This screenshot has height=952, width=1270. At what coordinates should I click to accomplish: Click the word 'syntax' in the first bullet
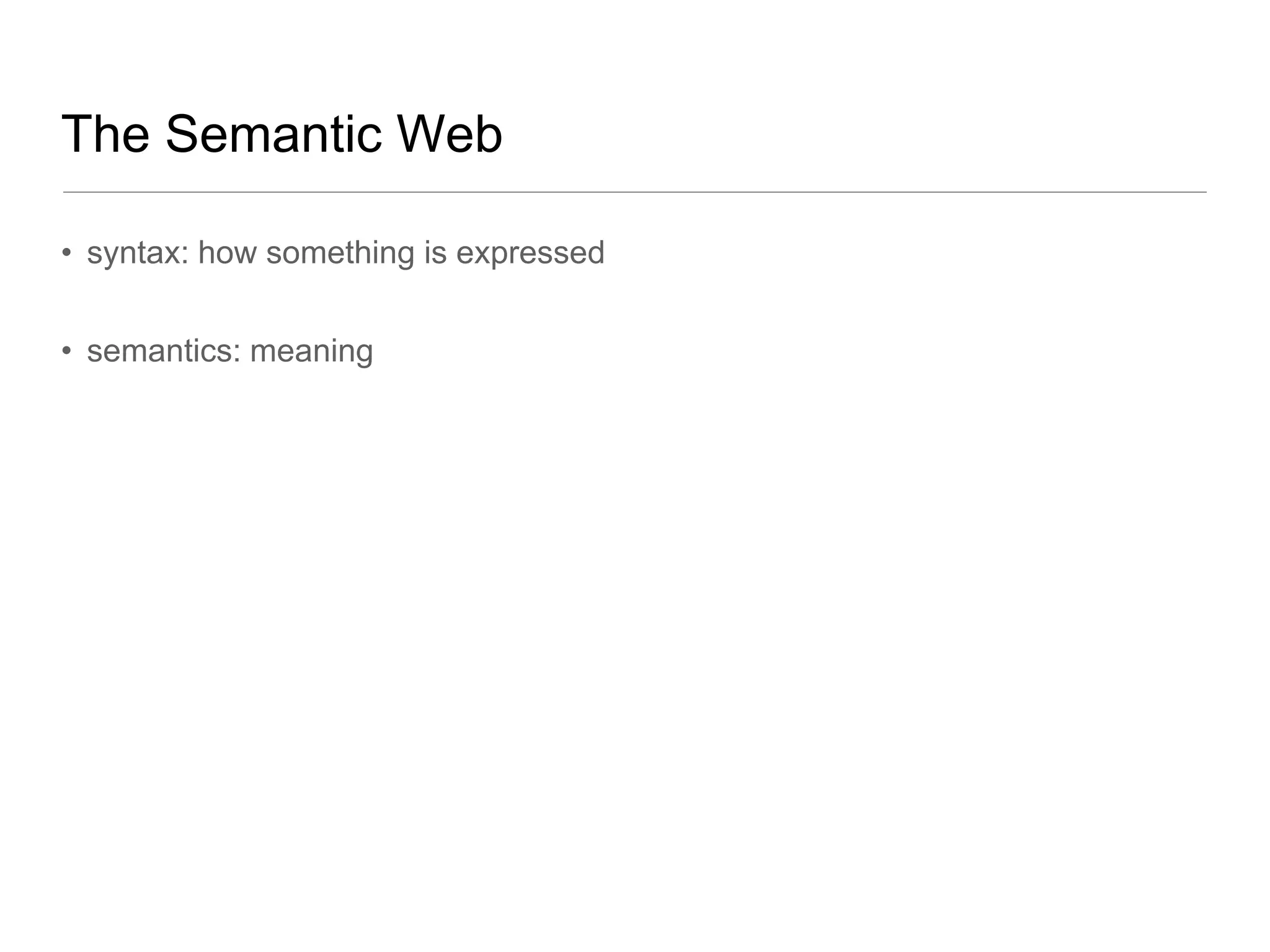tap(133, 254)
